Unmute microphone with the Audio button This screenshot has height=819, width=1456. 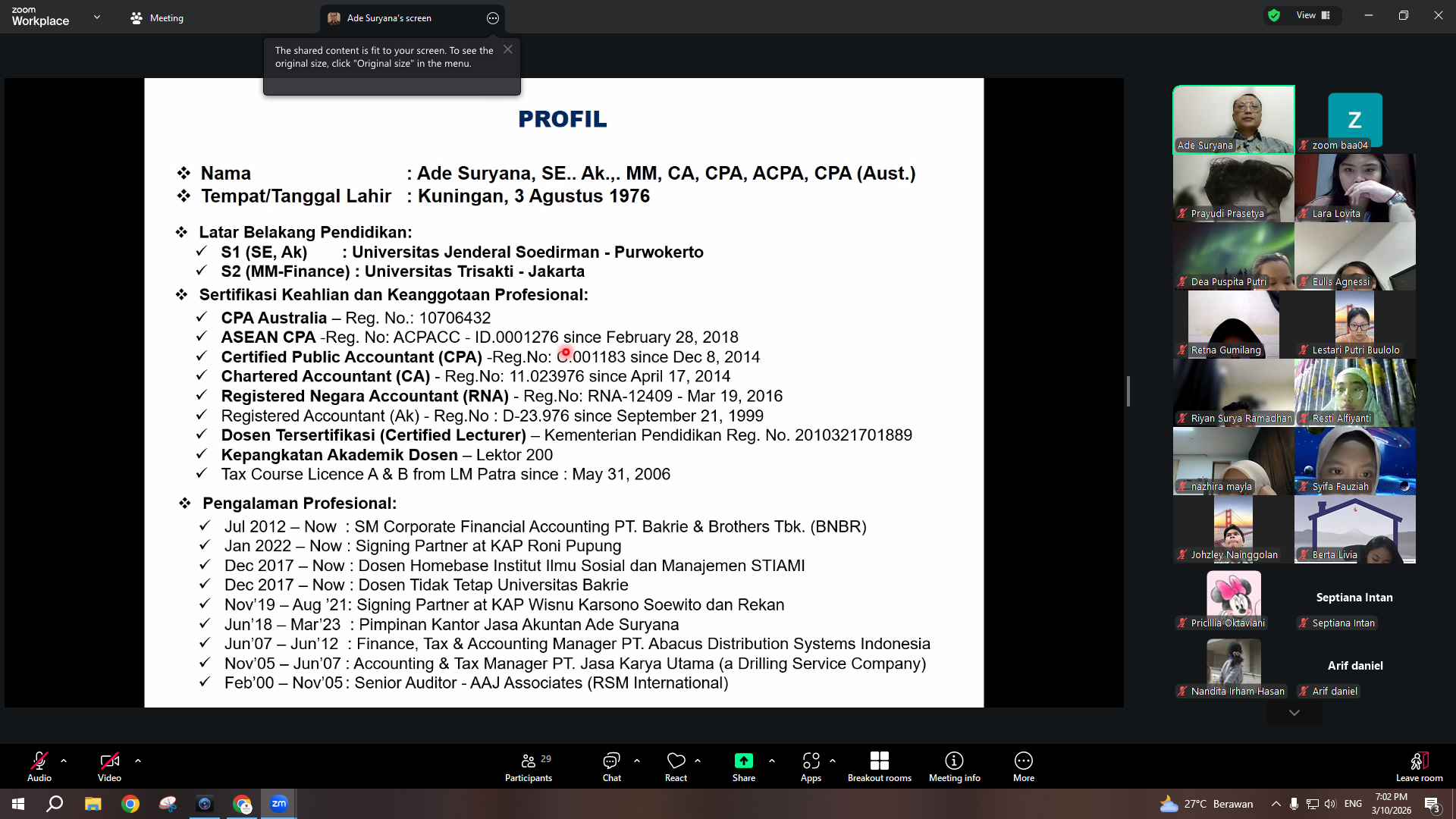tap(39, 766)
